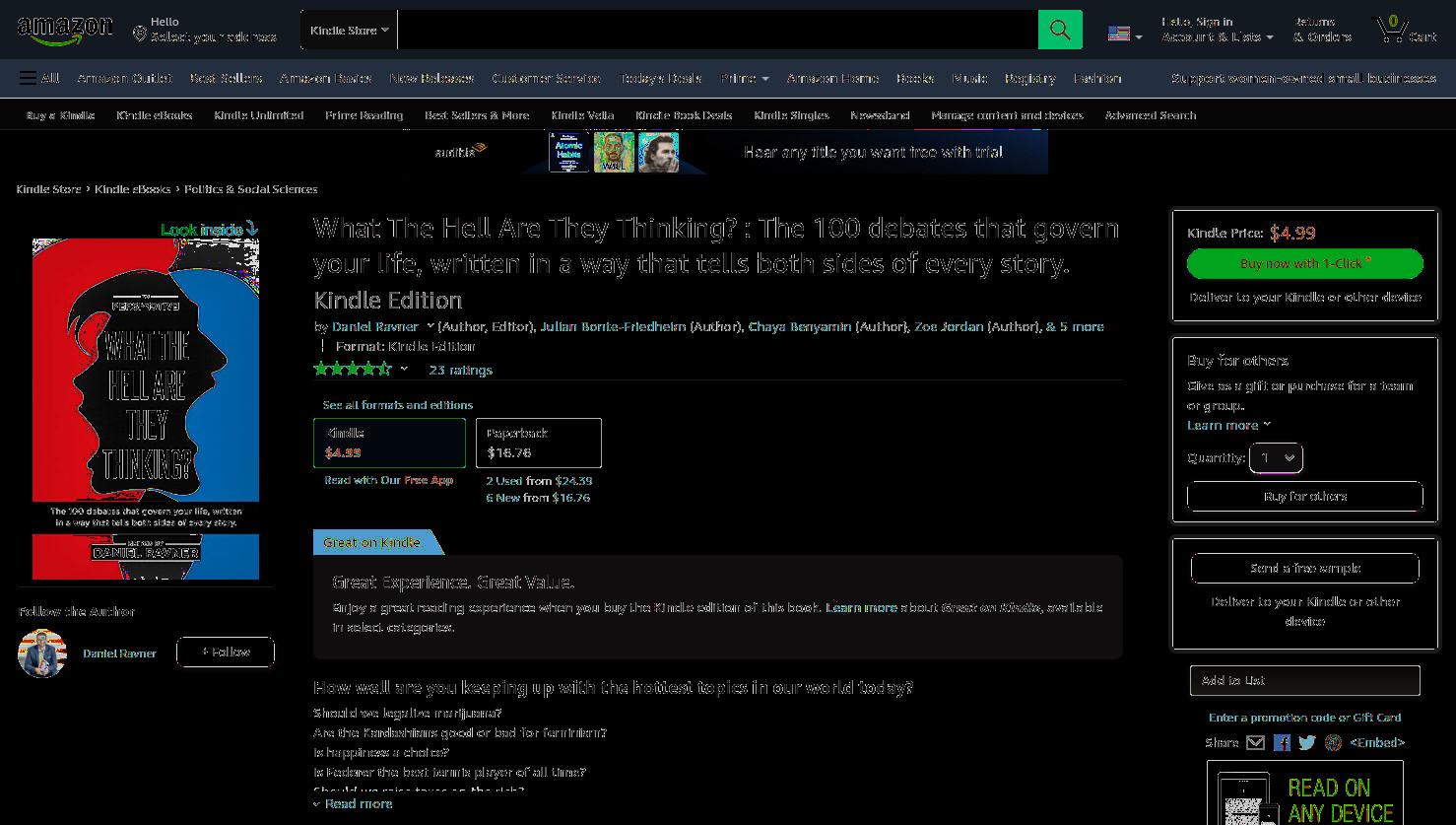Expand the Read more description
The image size is (1456, 825).
(x=353, y=804)
